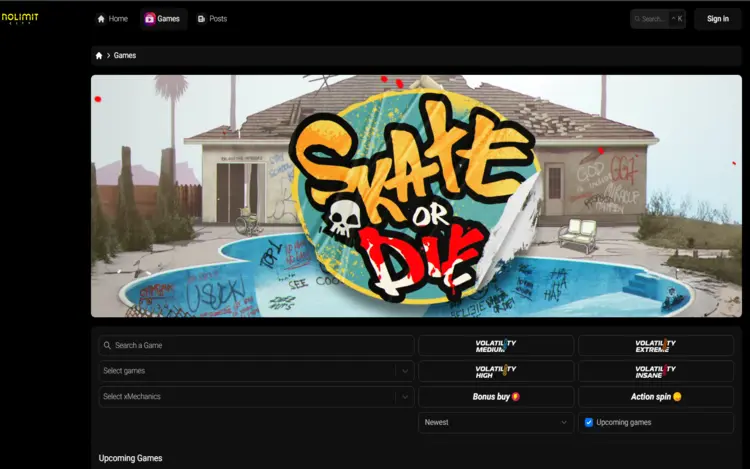Open the Select games dropdown
The image size is (750, 469).
point(256,371)
